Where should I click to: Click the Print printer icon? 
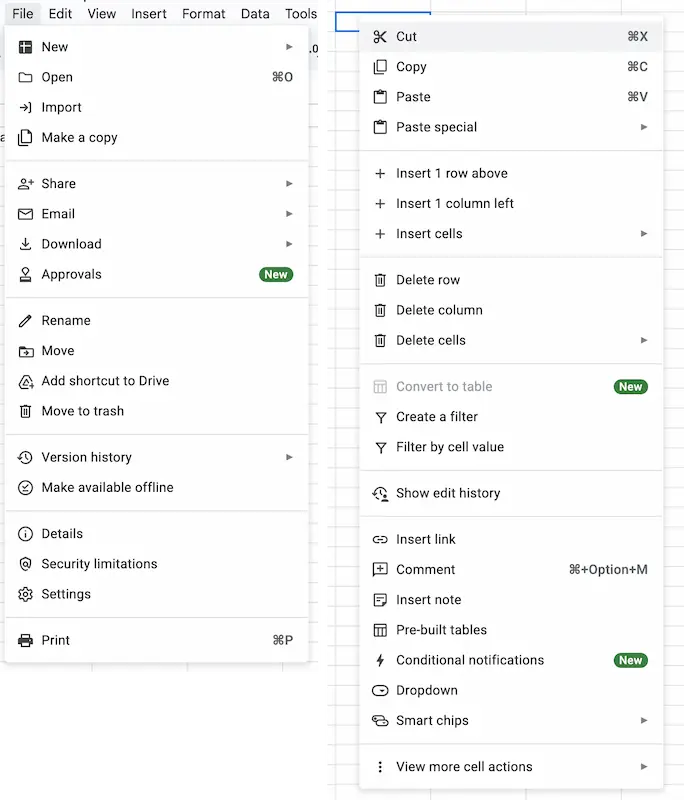pyautogui.click(x=26, y=640)
